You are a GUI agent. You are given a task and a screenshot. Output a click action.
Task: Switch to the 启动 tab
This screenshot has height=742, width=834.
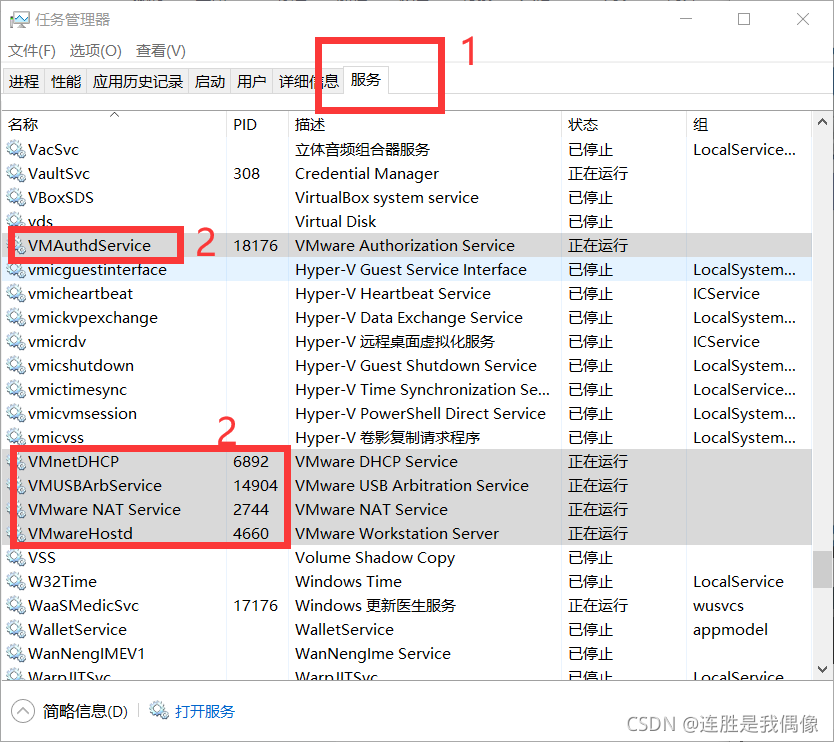210,81
